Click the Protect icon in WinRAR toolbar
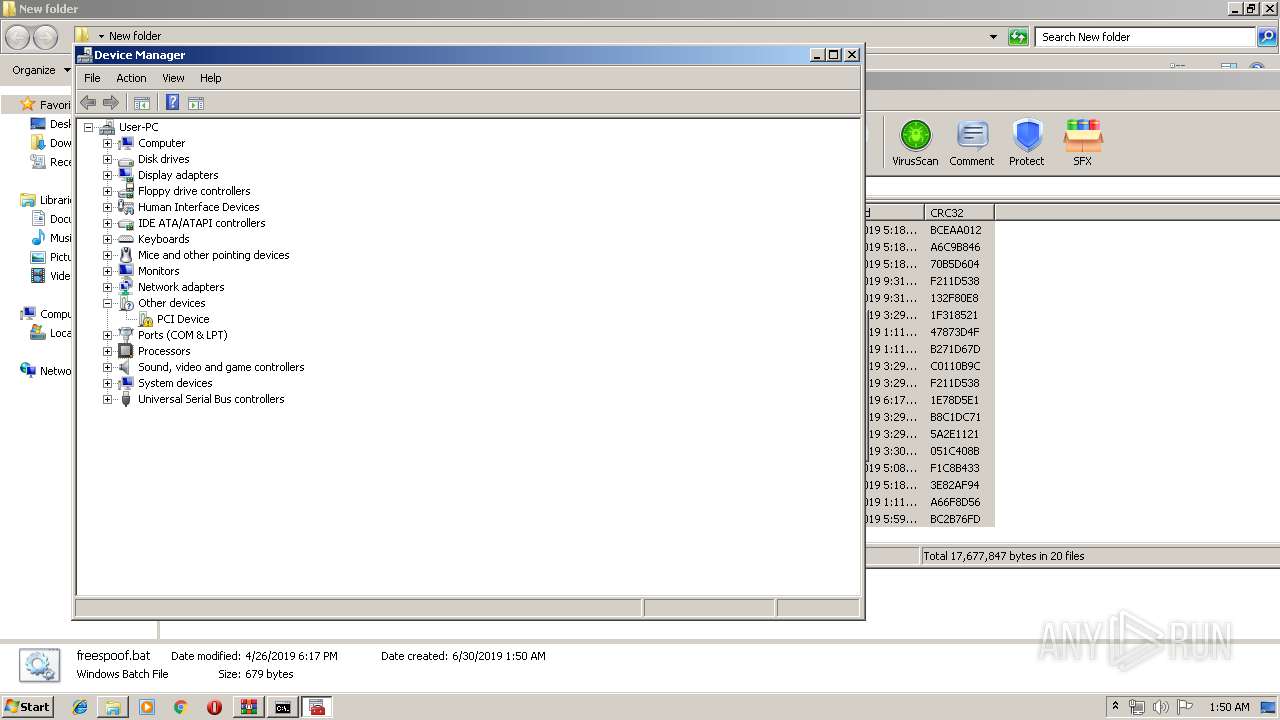Screen dimensions: 1280x720 click(1027, 142)
